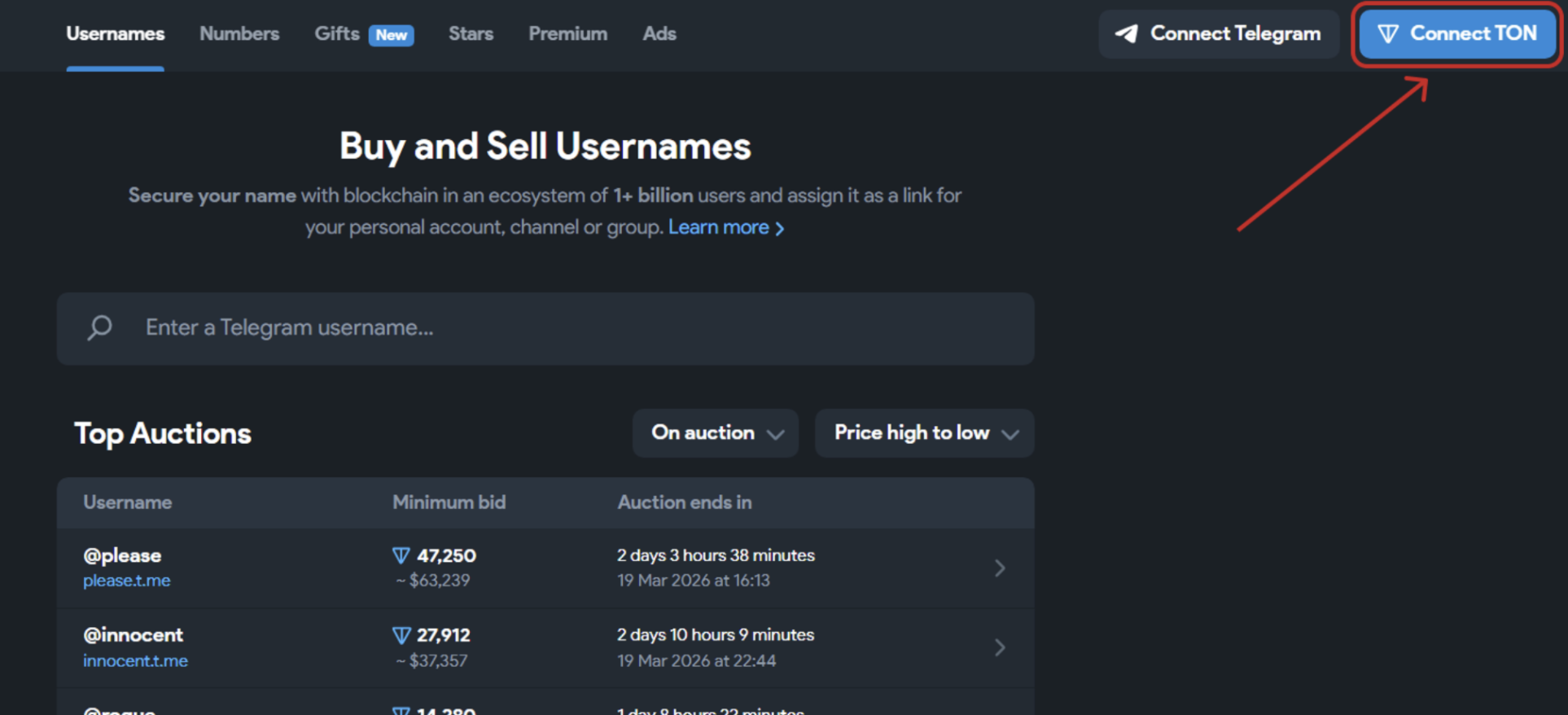The width and height of the screenshot is (1568, 715).
Task: Open the innocent.t.me link
Action: point(135,660)
